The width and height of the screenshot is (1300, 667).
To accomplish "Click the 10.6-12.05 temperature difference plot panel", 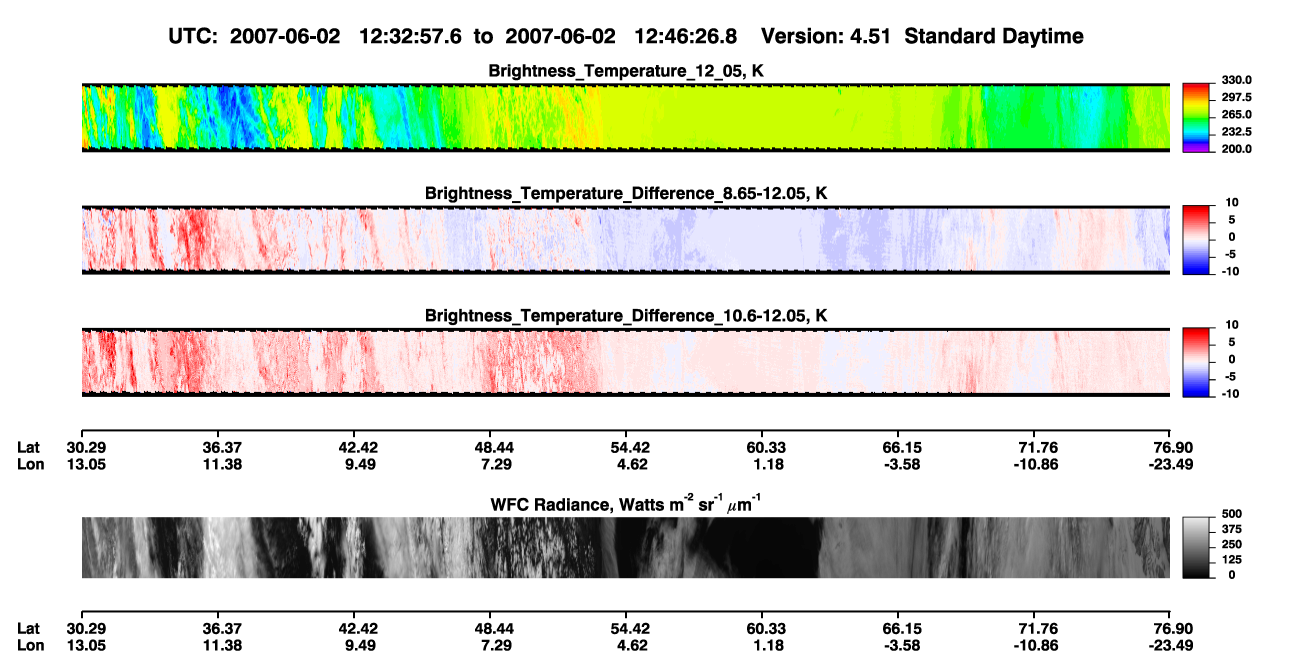I will click(x=625, y=362).
